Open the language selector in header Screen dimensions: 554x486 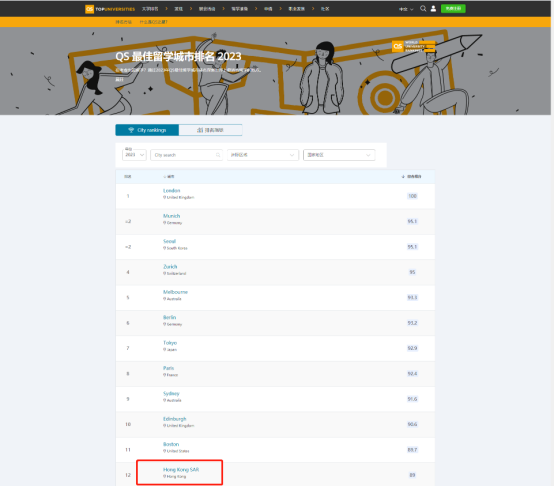coord(406,9)
